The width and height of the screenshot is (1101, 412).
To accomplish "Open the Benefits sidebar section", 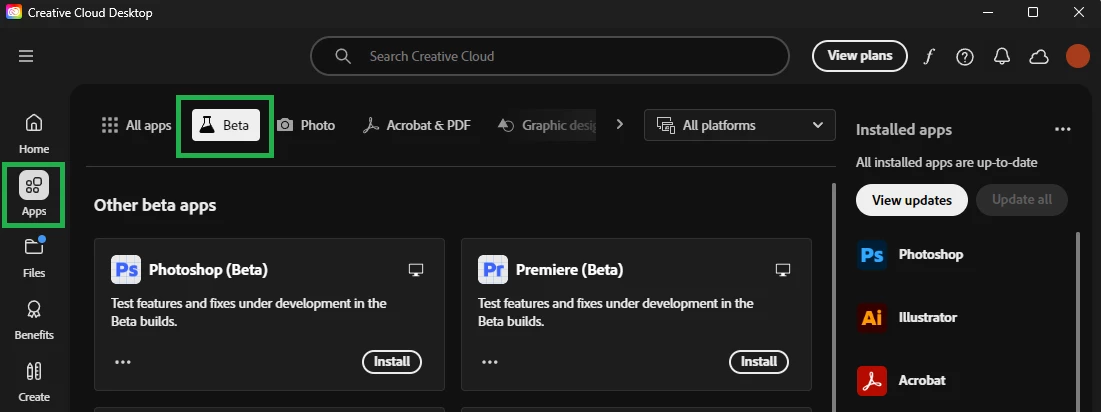I will pyautogui.click(x=34, y=319).
